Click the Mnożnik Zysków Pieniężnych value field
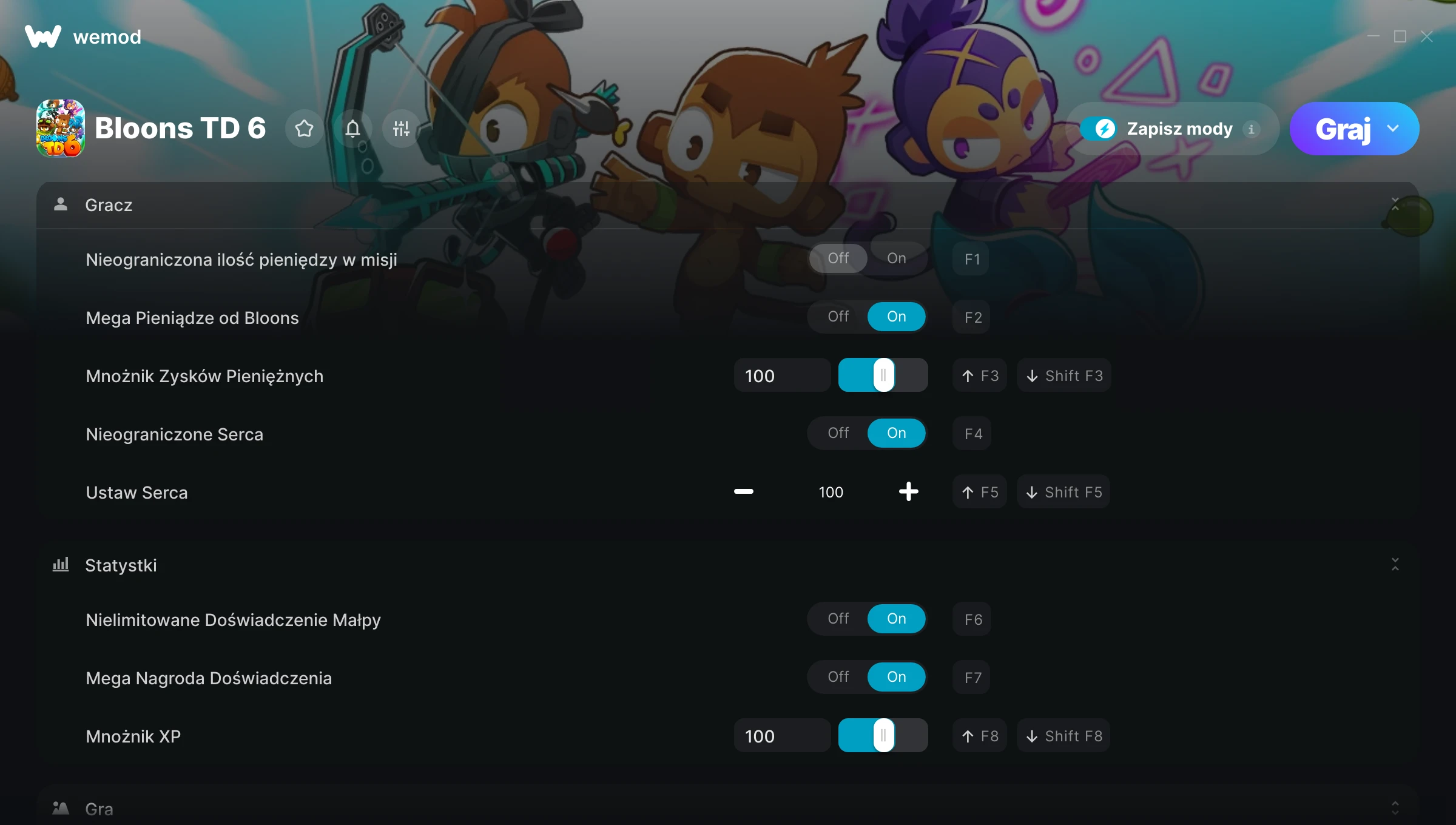The image size is (1456, 825). (782, 375)
